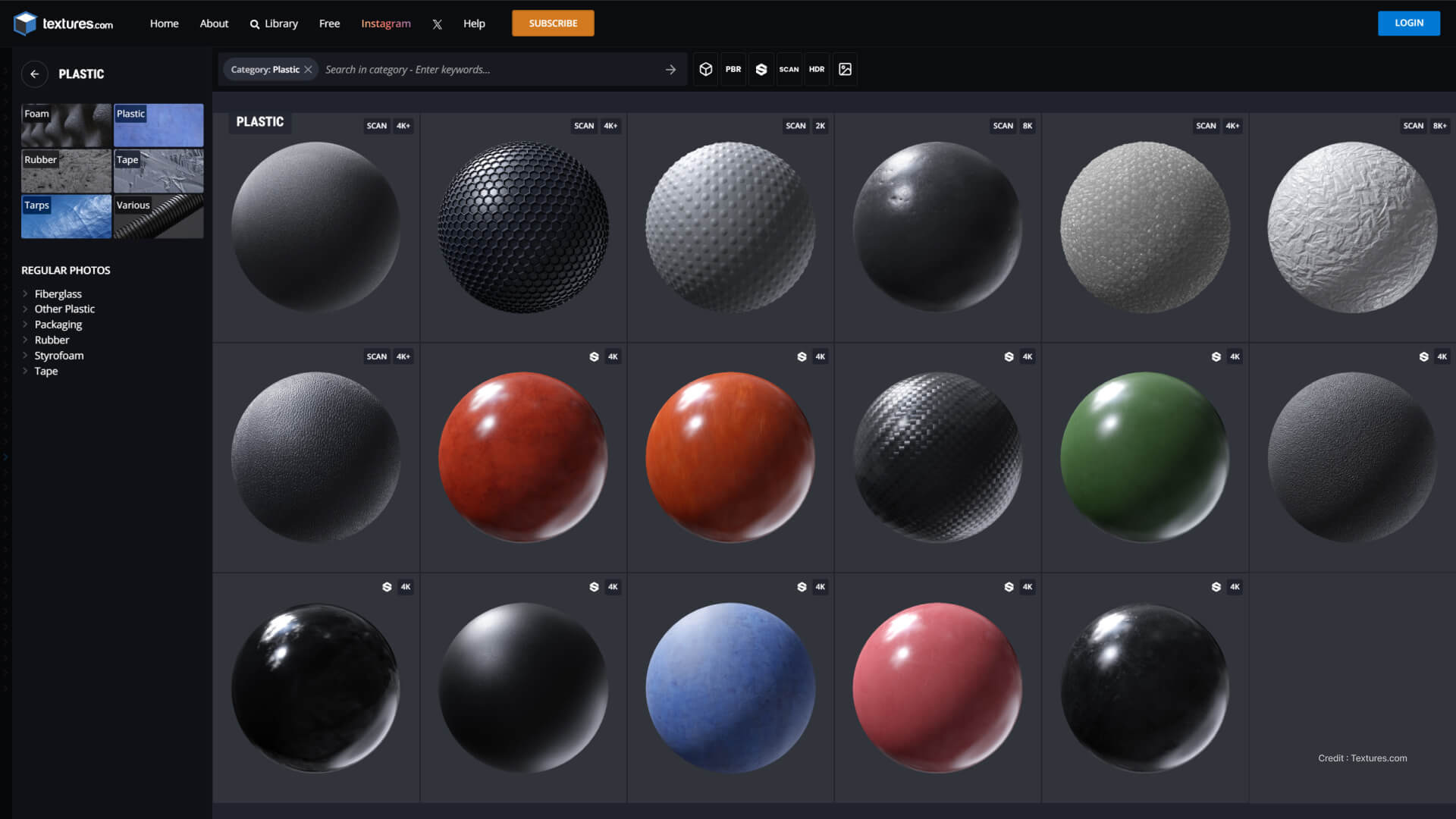This screenshot has height=819, width=1456.
Task: Toggle the Substance S filter icon
Action: pos(761,69)
